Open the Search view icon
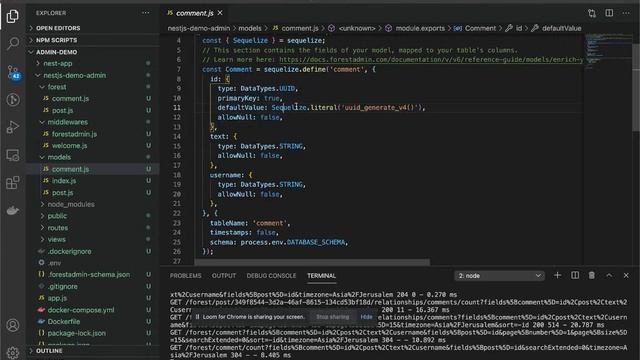 pos(13,43)
